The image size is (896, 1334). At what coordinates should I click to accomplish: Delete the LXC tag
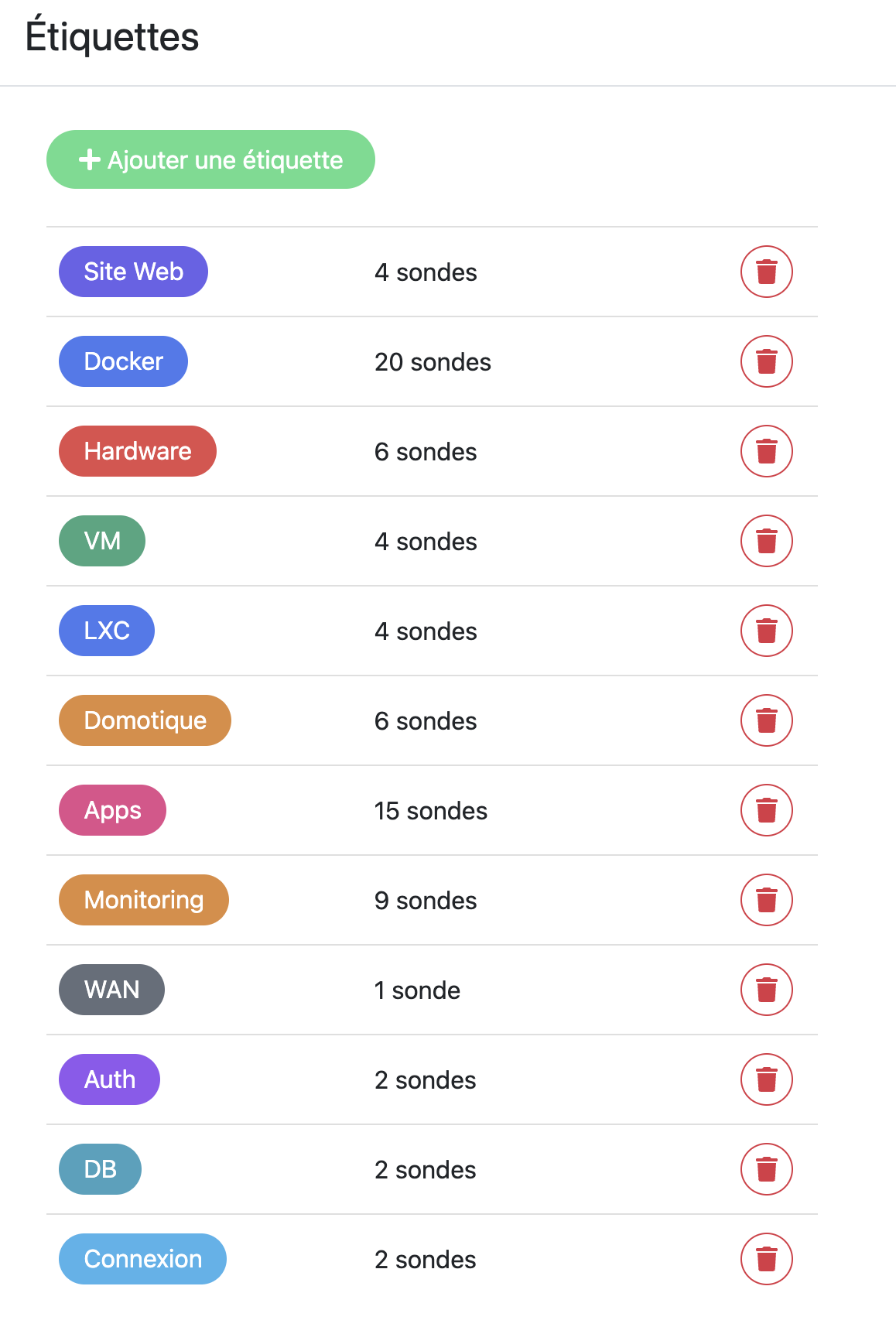[766, 631]
